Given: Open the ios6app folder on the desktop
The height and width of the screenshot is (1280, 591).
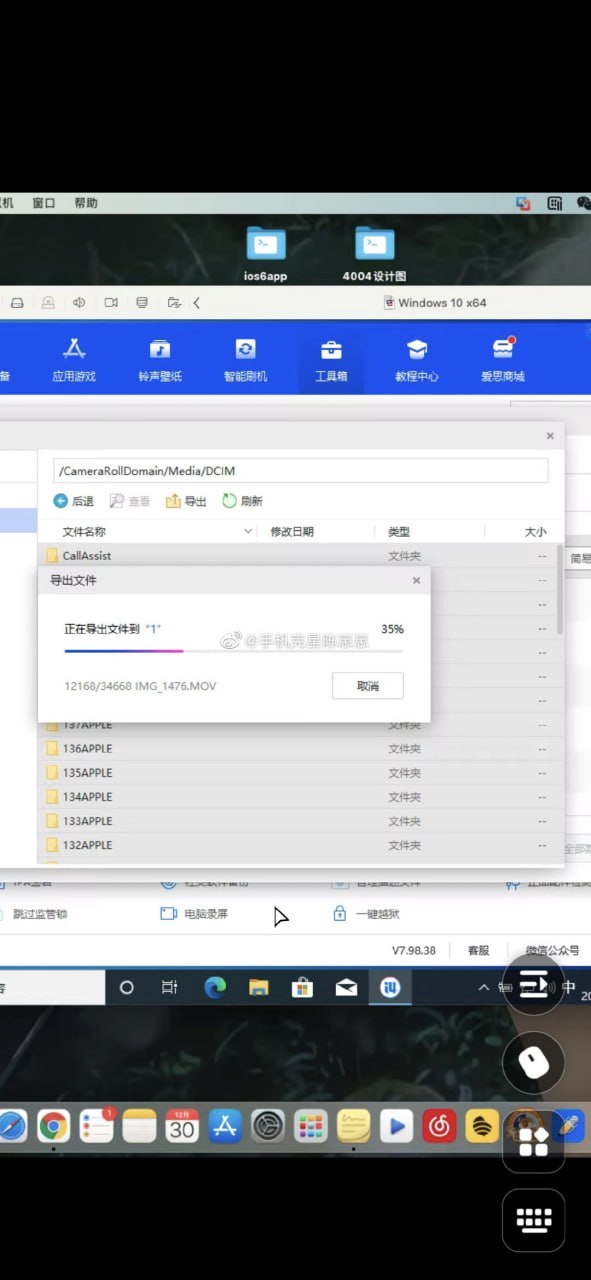Looking at the screenshot, I should [266, 254].
